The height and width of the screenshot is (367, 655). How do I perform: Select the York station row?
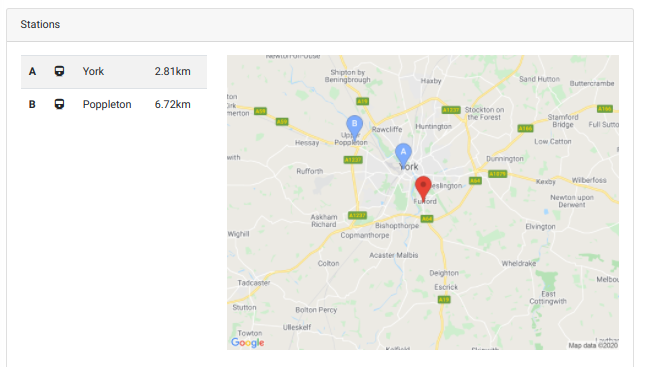coord(114,72)
